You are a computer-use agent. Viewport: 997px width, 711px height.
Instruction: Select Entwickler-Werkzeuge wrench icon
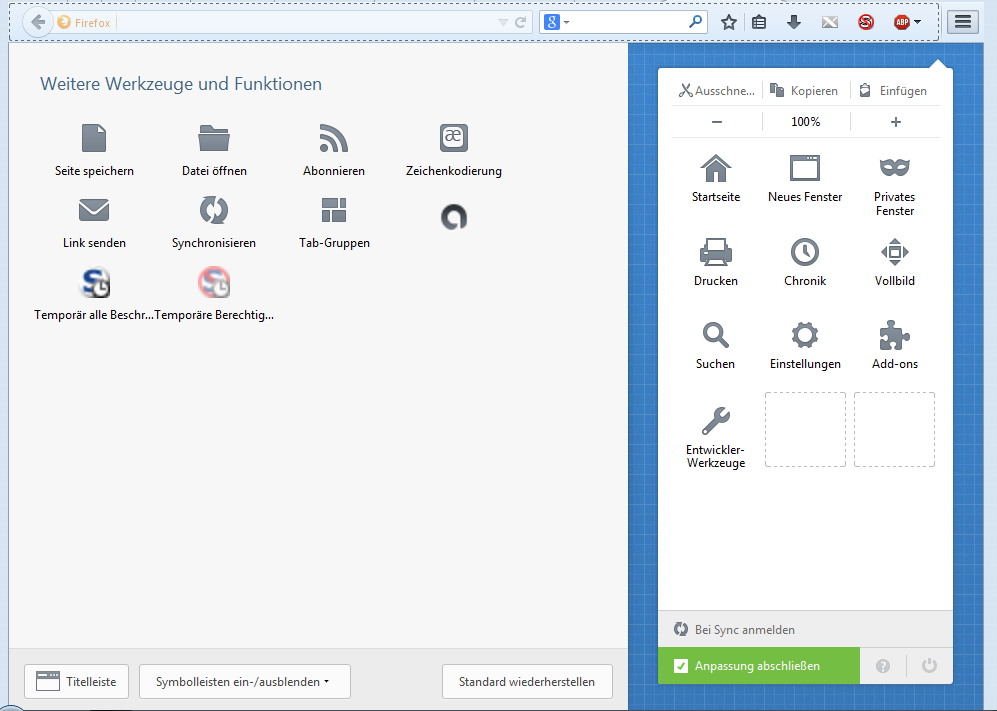(x=716, y=420)
